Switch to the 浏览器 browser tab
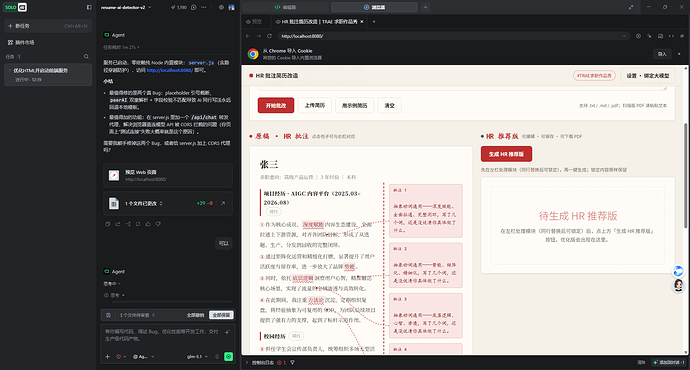 (x=374, y=7)
